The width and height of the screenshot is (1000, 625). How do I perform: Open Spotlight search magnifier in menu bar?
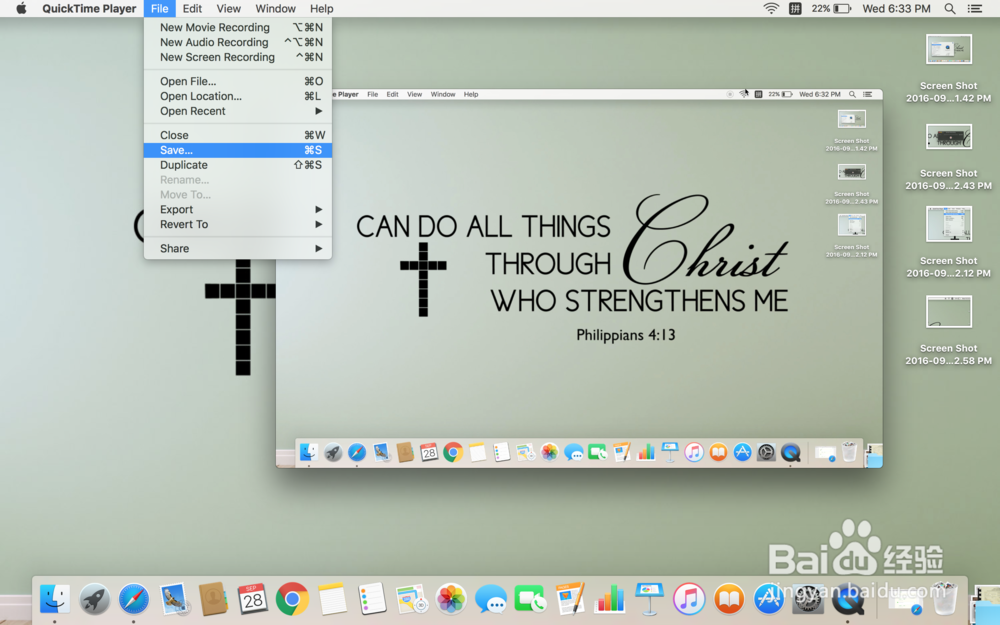click(950, 8)
